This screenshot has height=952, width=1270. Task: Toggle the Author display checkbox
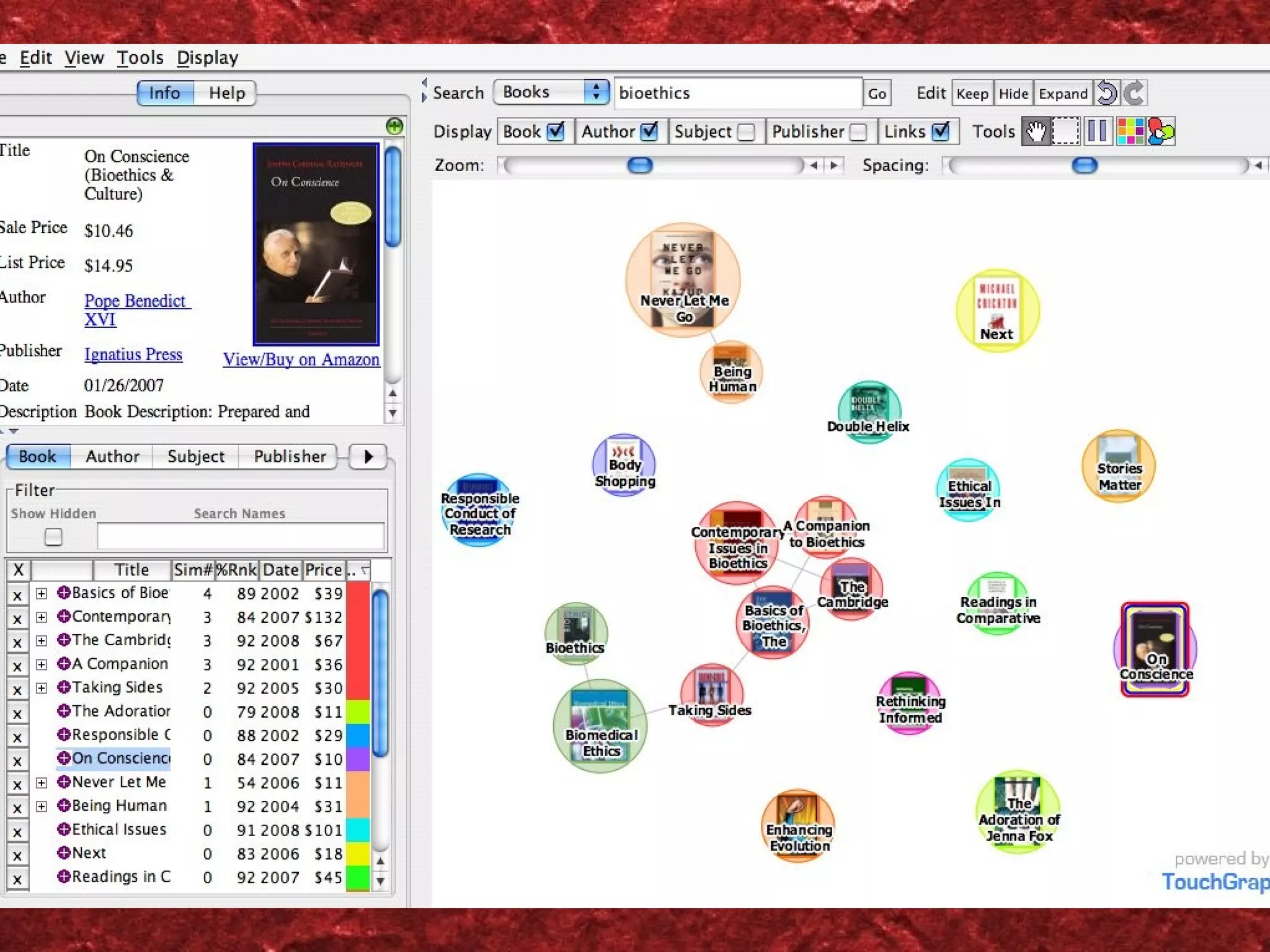[x=649, y=131]
